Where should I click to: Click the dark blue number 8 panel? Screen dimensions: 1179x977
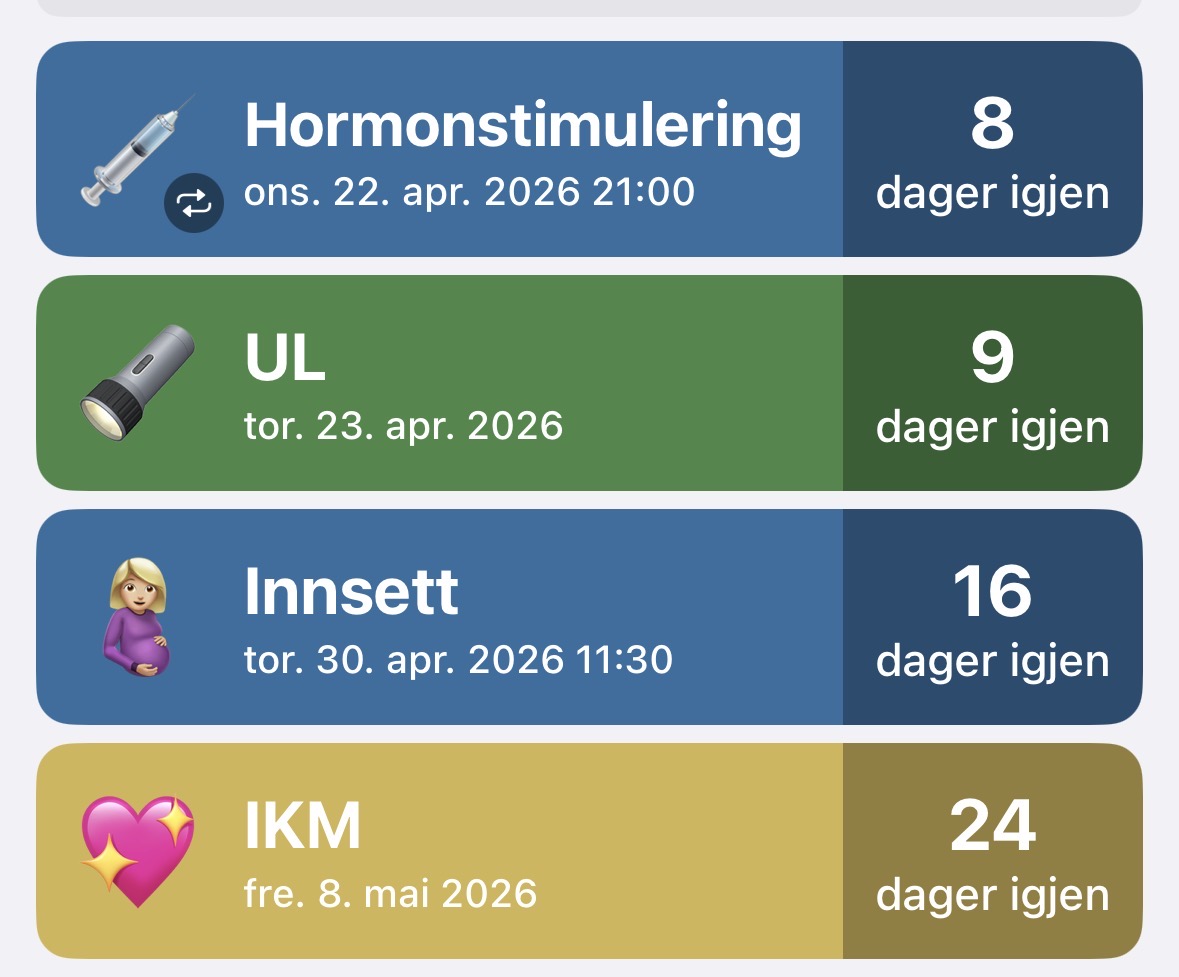pos(992,125)
